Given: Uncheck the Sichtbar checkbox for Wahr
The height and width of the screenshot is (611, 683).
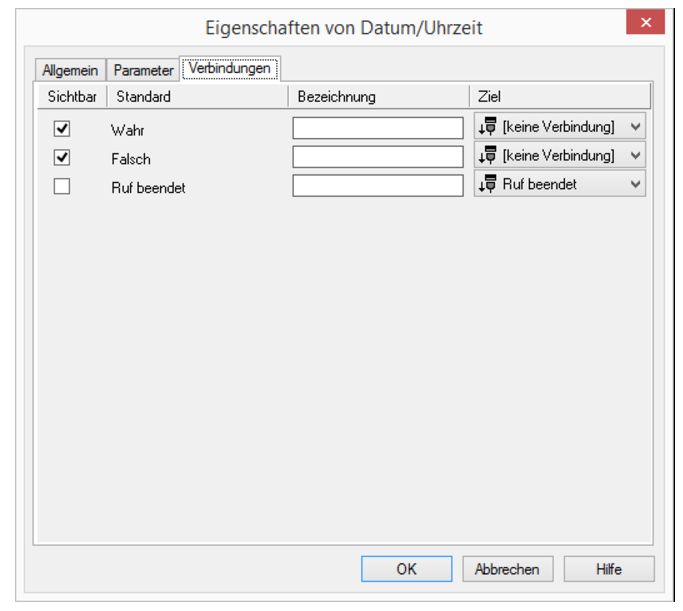Looking at the screenshot, I should tap(62, 129).
